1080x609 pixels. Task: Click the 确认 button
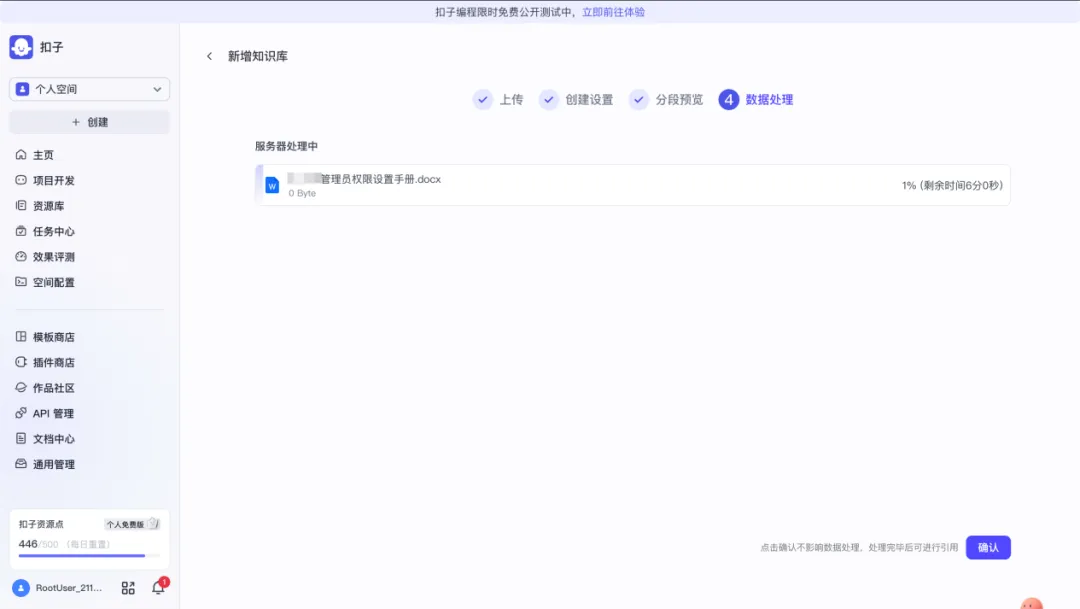[x=988, y=548]
